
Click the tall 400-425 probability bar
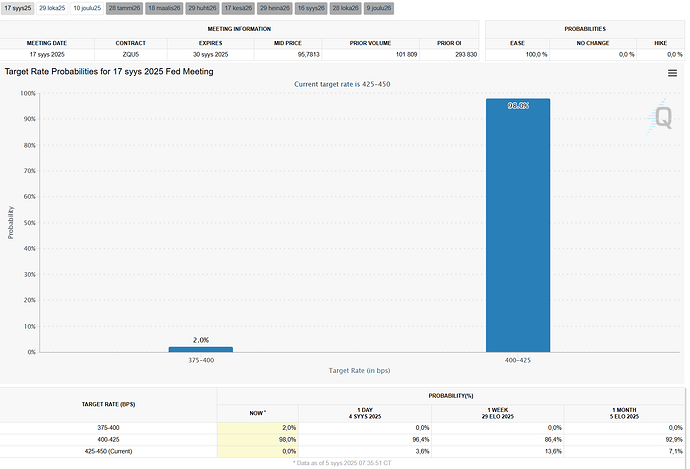point(517,225)
